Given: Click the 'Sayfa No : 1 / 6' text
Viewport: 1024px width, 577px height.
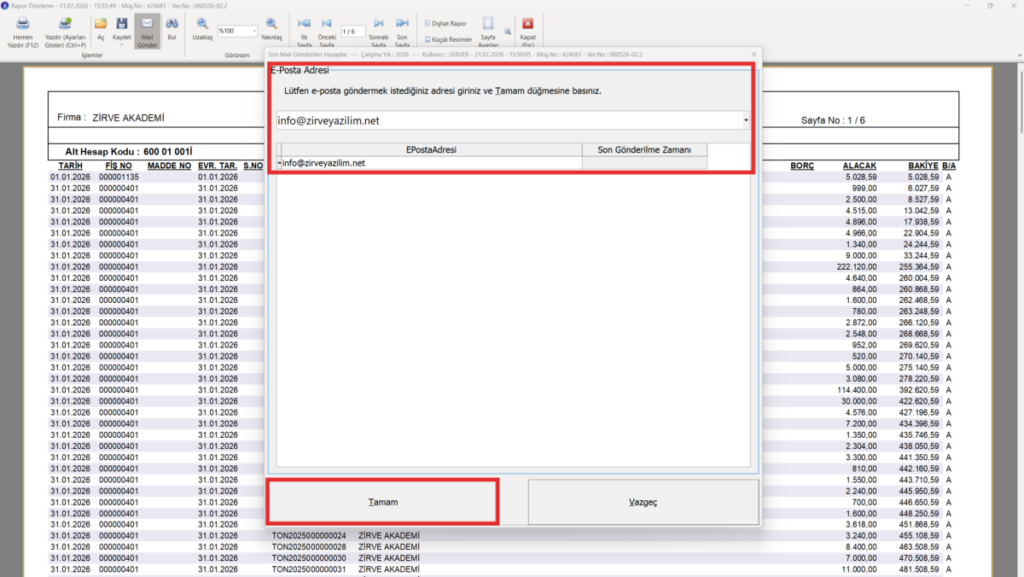Looking at the screenshot, I should coord(833,120).
